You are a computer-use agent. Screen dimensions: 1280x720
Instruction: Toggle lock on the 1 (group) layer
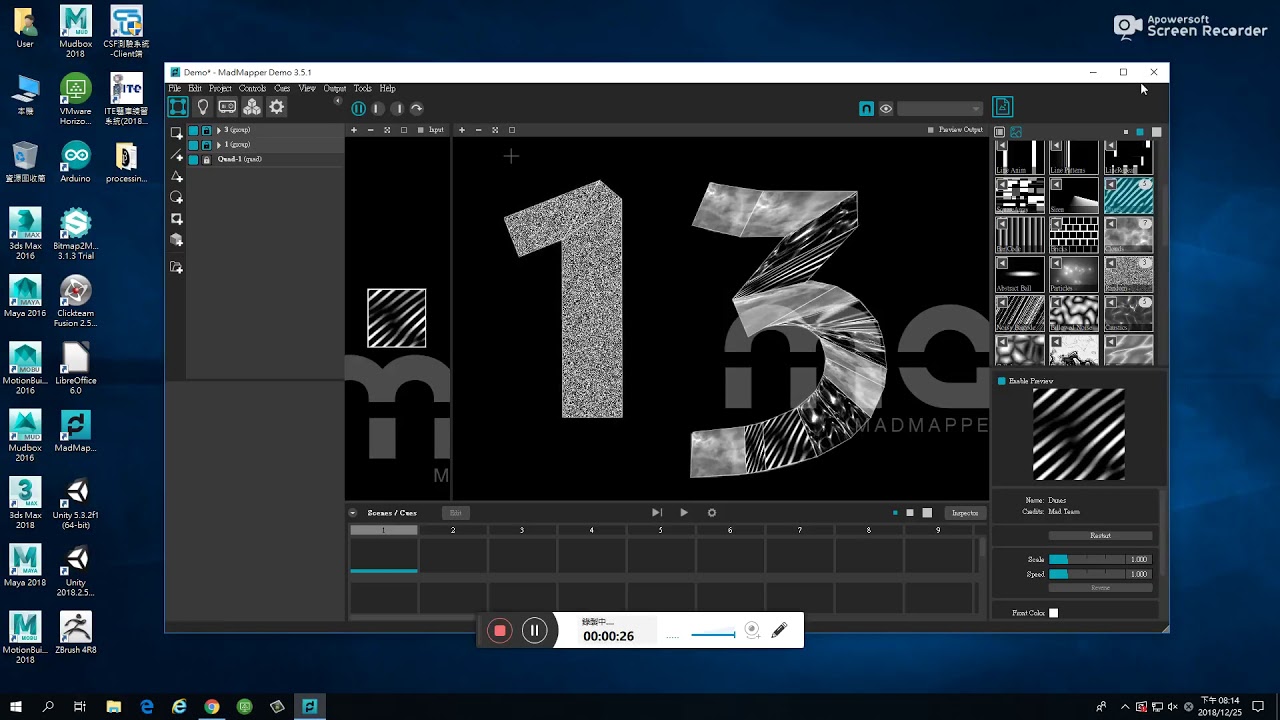click(x=207, y=145)
